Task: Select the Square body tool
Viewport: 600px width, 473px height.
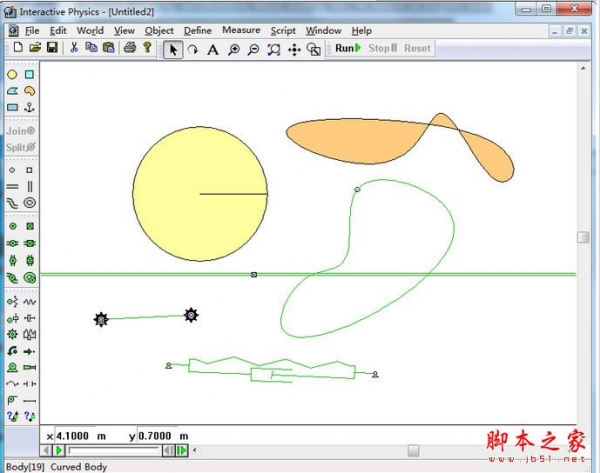Action: coord(29,74)
